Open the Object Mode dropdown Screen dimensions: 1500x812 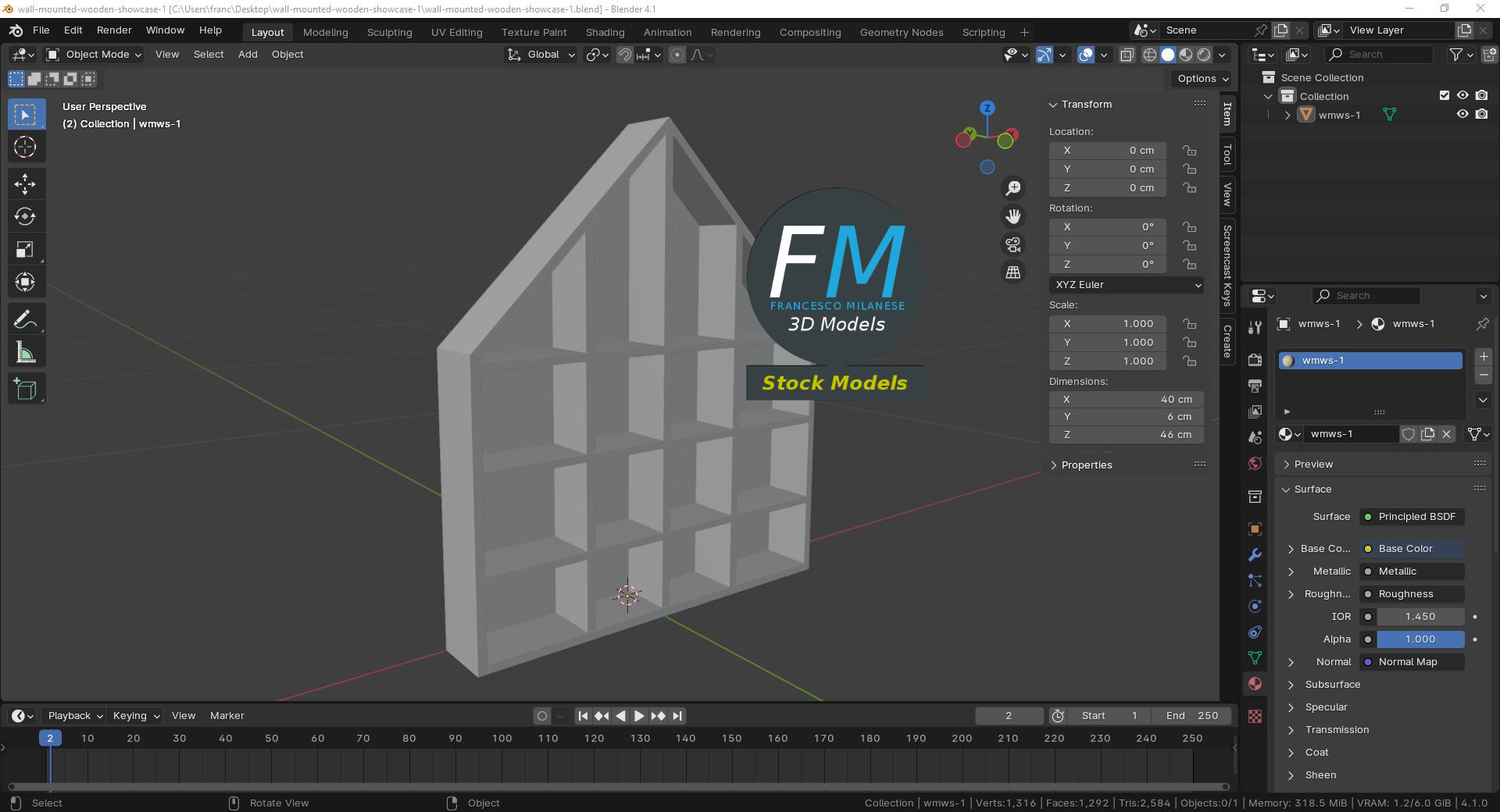point(93,55)
